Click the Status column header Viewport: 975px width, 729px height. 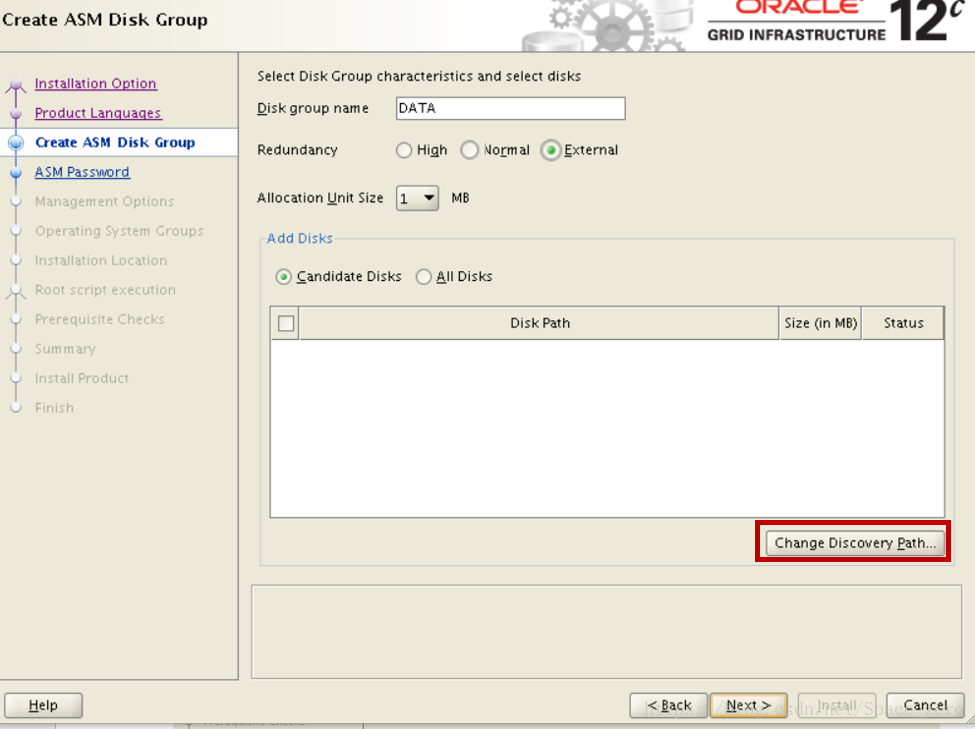point(903,323)
